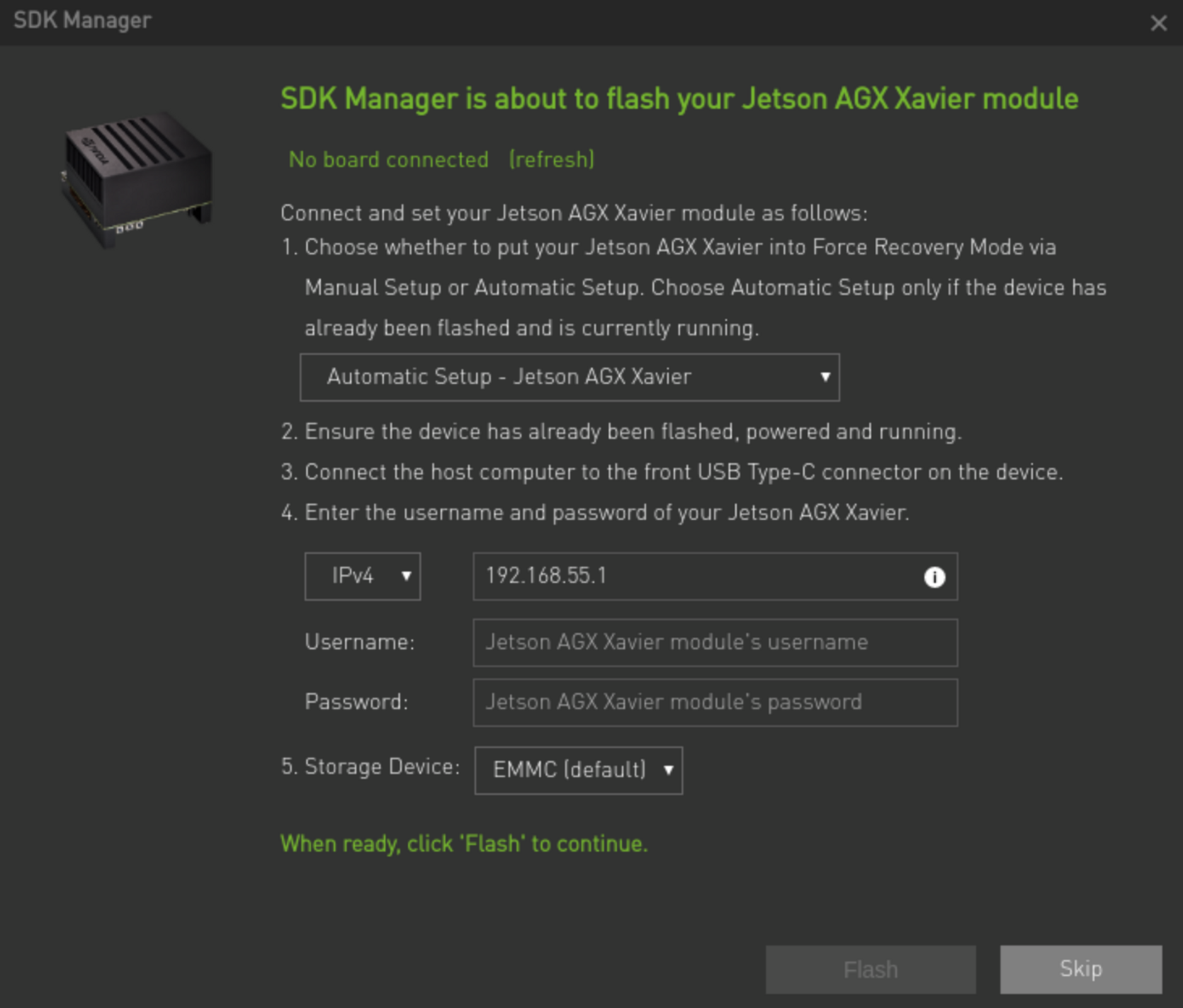Screen dimensions: 1183x1008
Task: Click step 2 text 'Ensure the device has already been flashed'
Action: click(x=621, y=432)
